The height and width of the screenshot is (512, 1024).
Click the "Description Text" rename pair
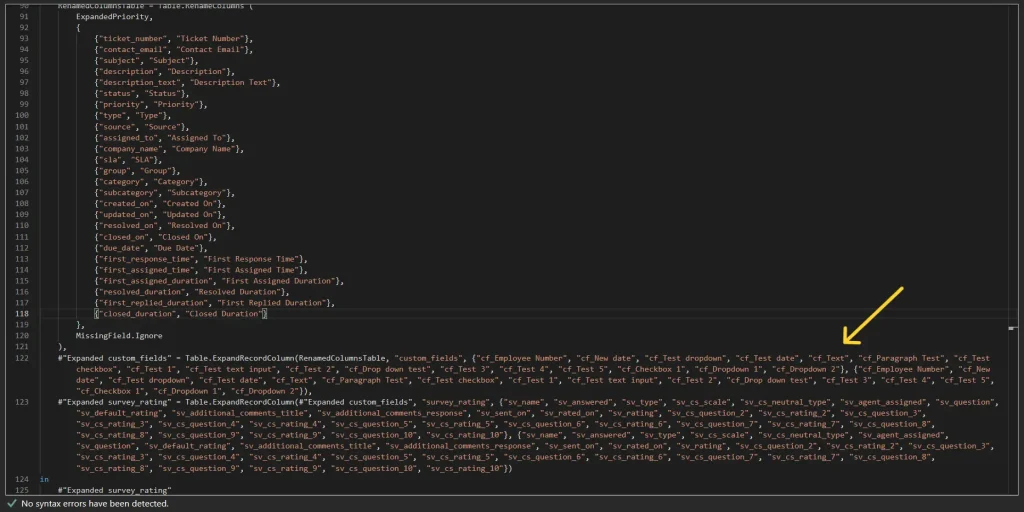pyautogui.click(x=187, y=83)
